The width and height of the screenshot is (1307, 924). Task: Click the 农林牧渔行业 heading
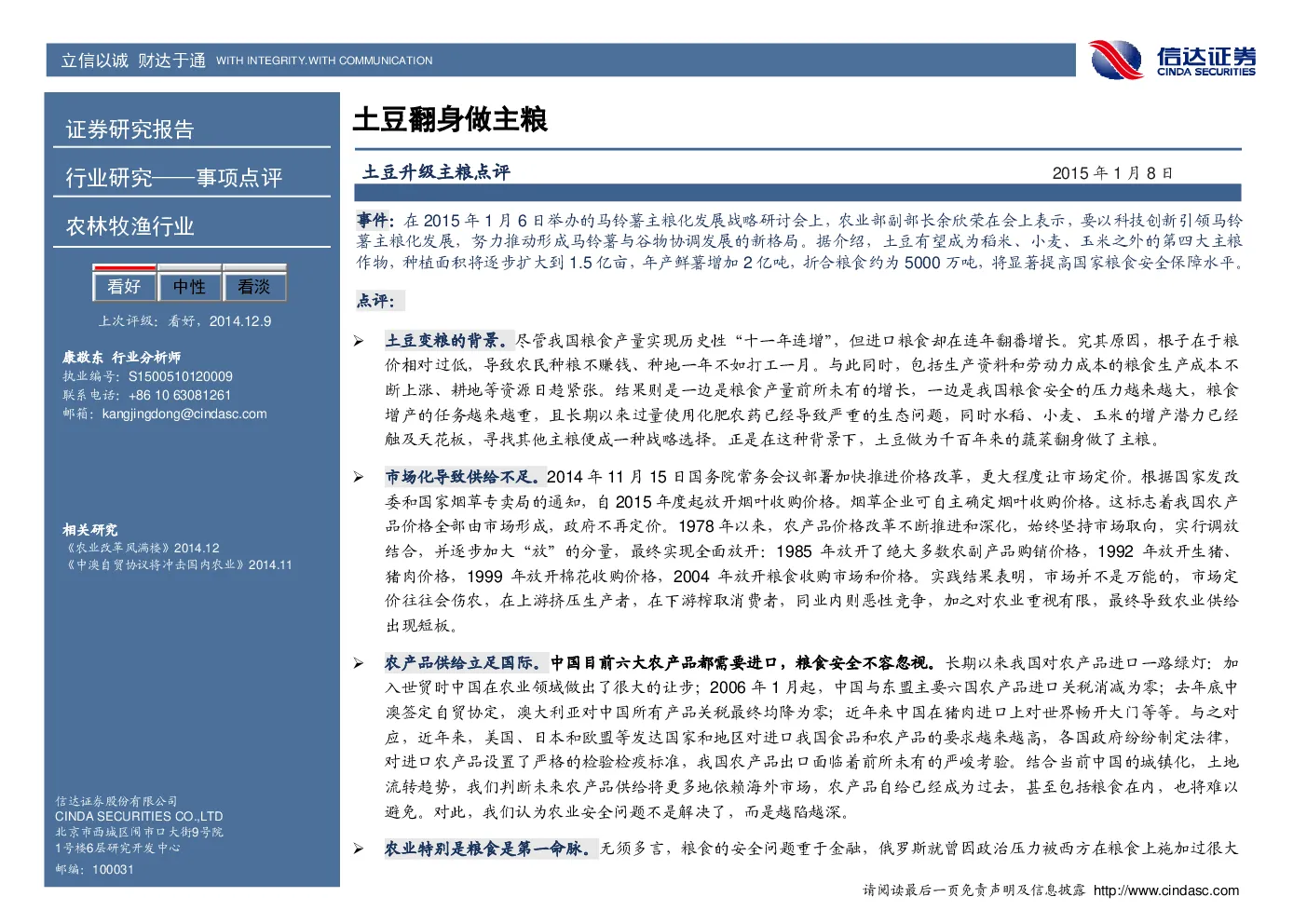click(x=129, y=226)
